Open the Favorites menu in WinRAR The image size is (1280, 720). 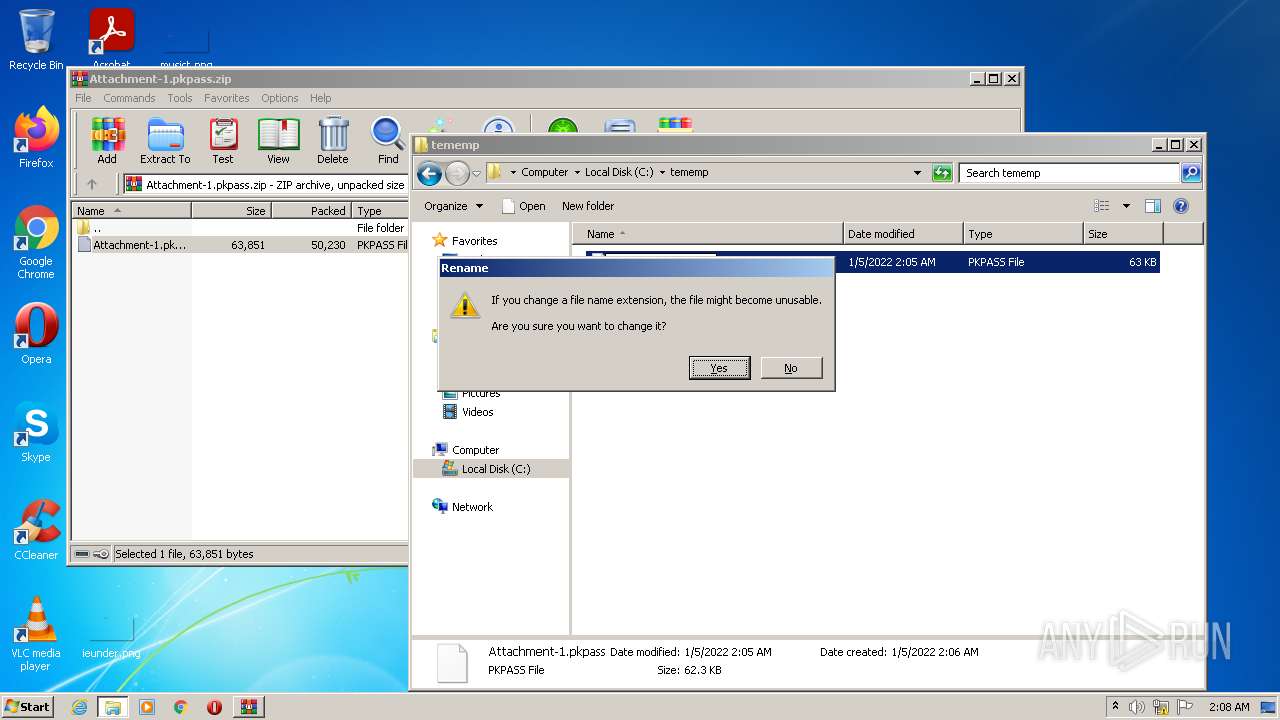227,98
